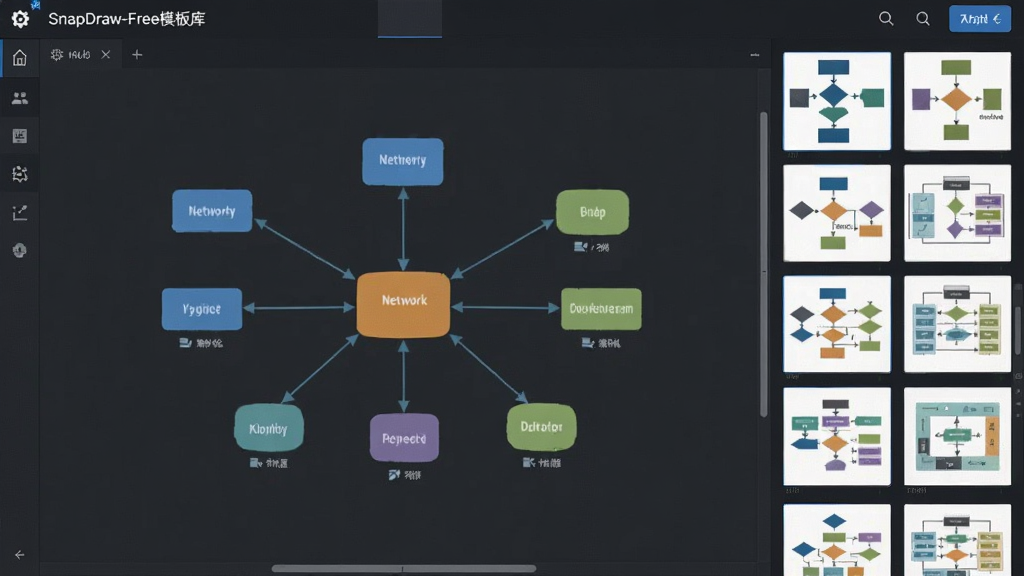
Task: Click the small icon beneath the Yygrice node
Action: pos(185,343)
